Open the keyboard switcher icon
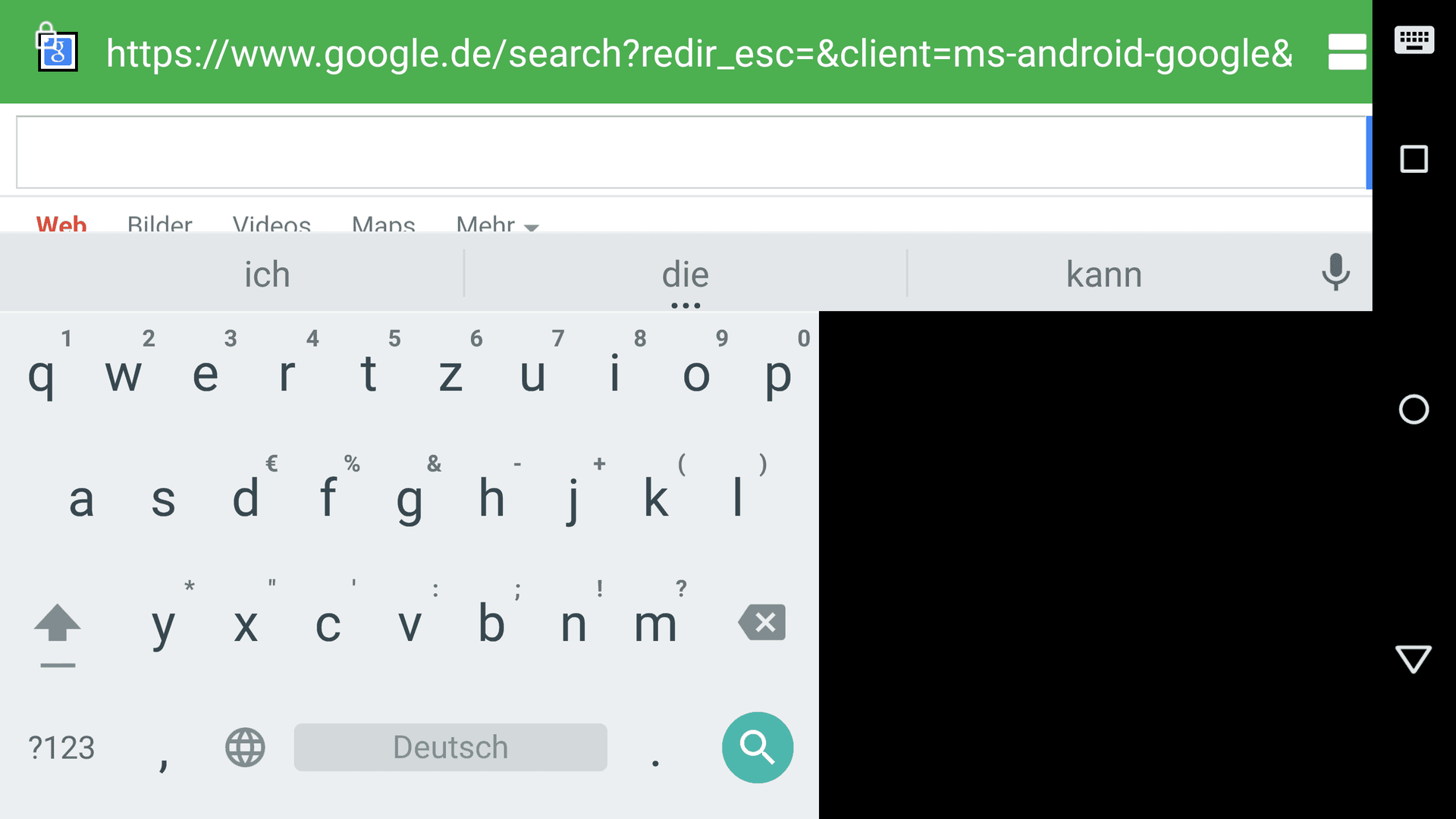Screen dimensions: 1456x819 coord(1414,39)
